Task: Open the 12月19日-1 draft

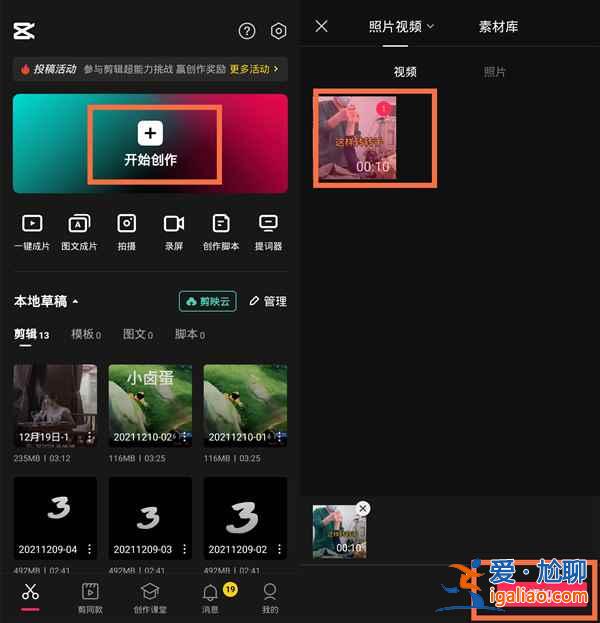Action: click(x=55, y=406)
